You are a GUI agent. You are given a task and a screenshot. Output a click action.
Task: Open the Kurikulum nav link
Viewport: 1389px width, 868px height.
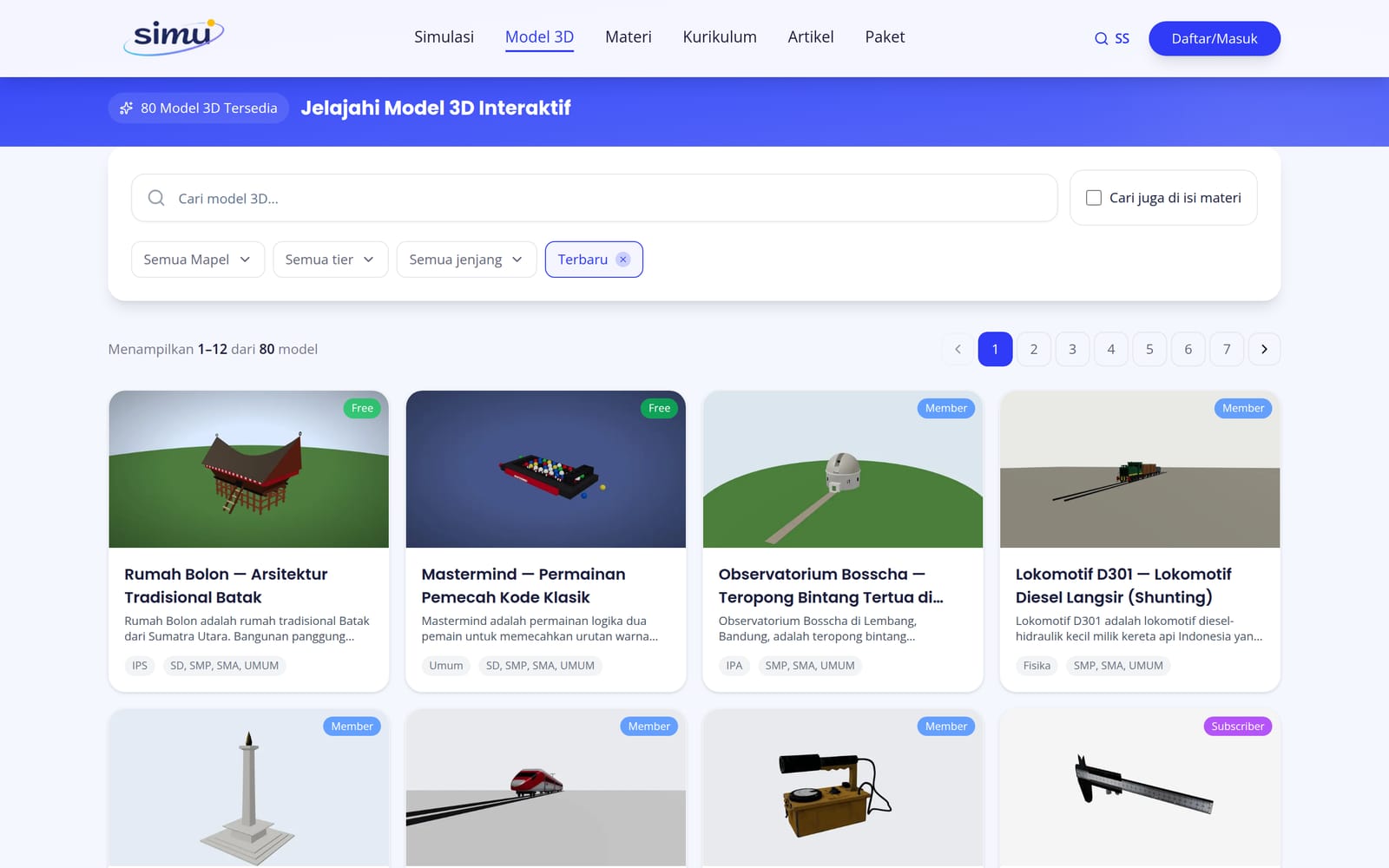(720, 36)
